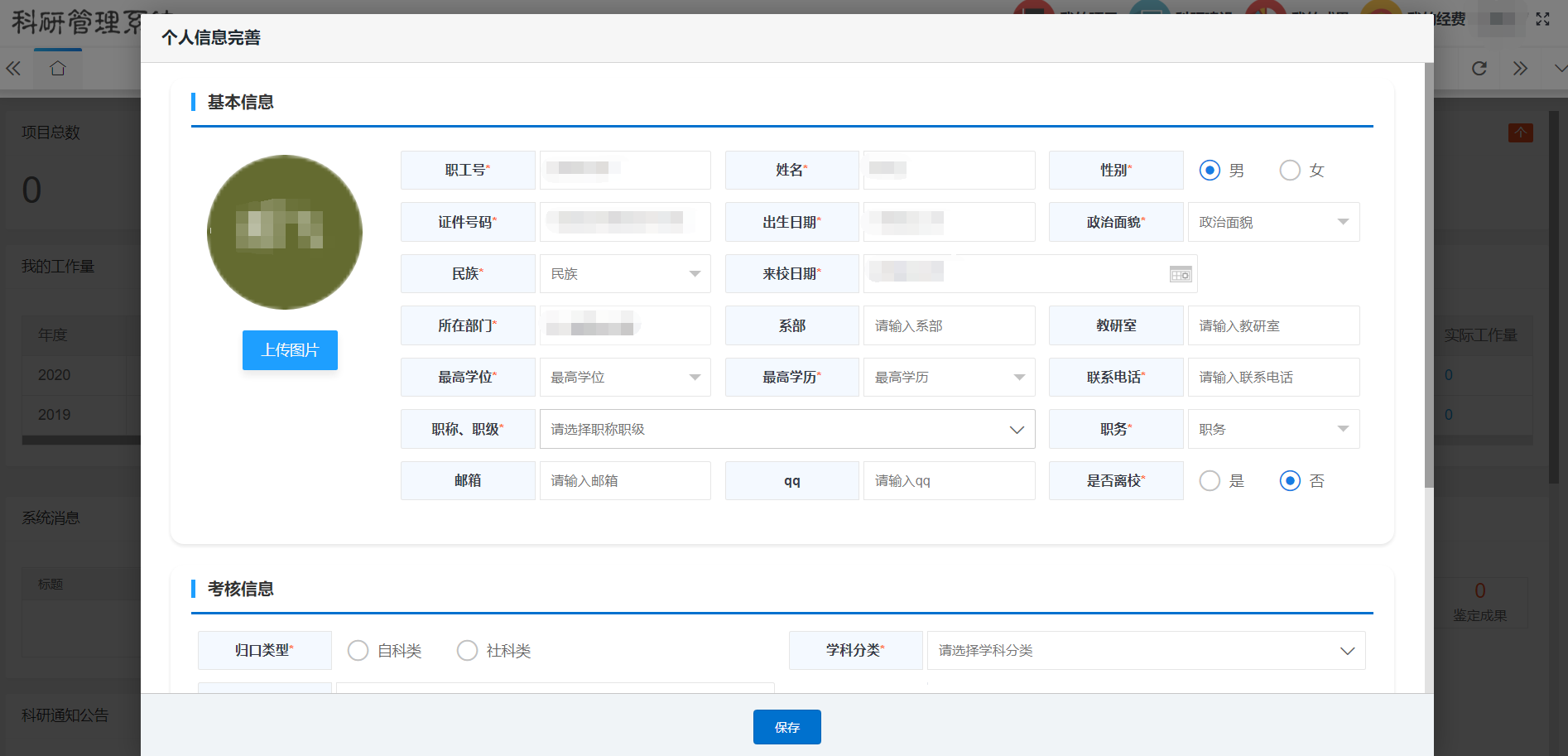
Task: Click the 联系电话 input field
Action: click(1273, 378)
